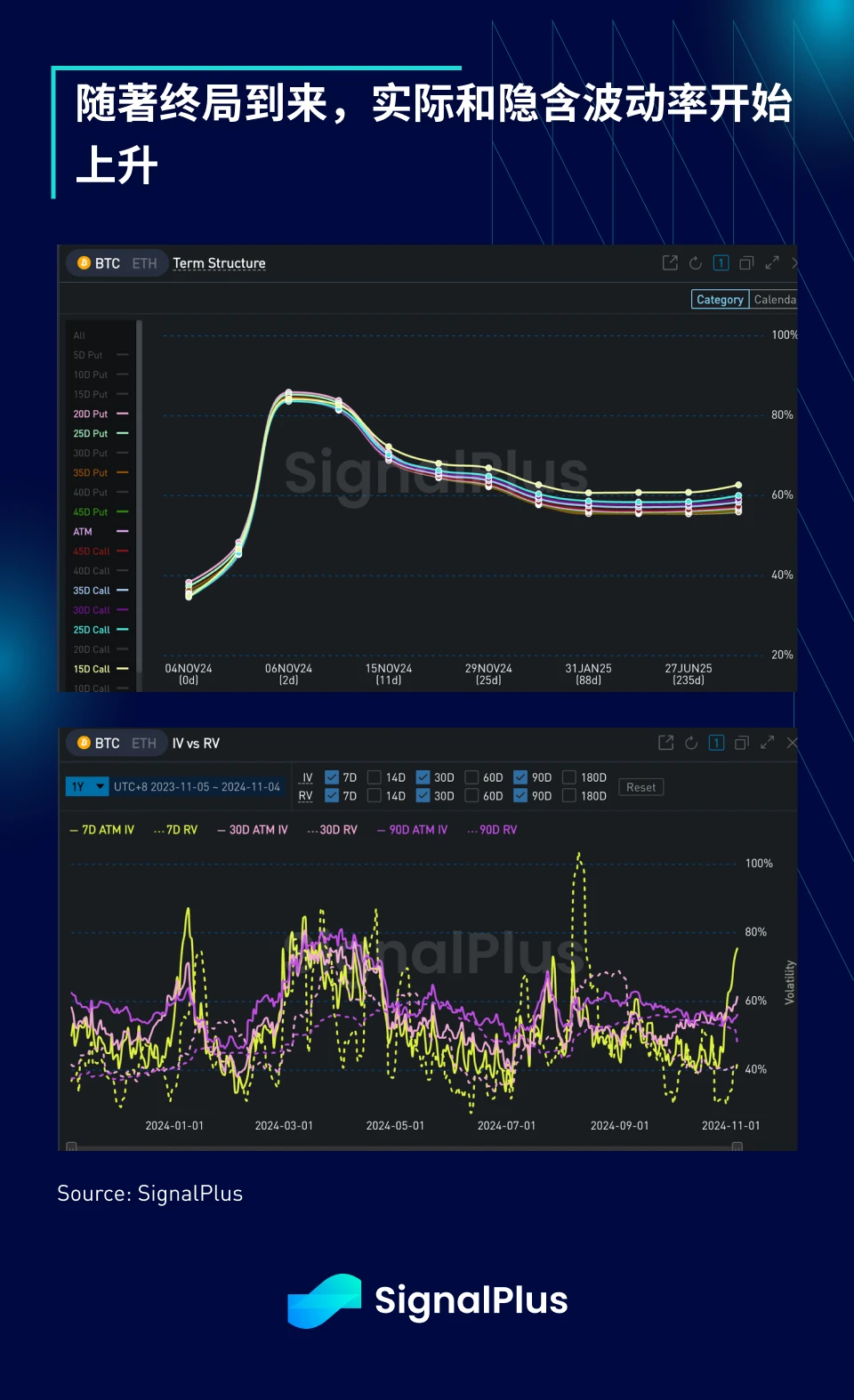
Task: Open IV vs RV in new window
Action: 665,743
